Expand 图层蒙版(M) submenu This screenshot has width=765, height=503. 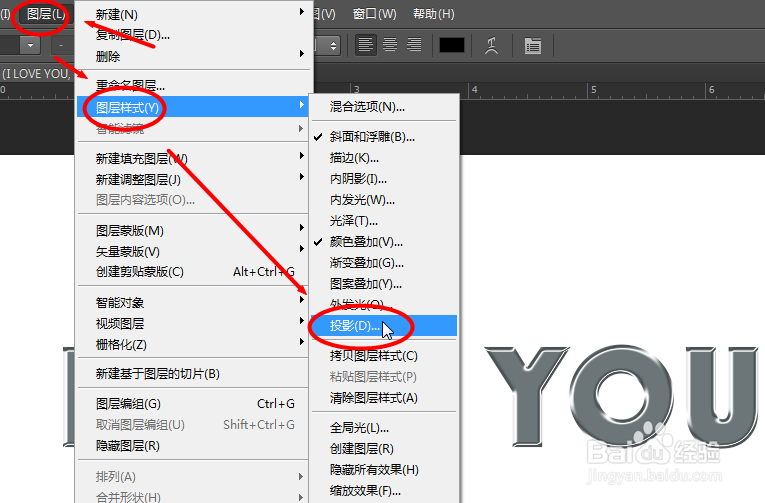click(x=193, y=230)
